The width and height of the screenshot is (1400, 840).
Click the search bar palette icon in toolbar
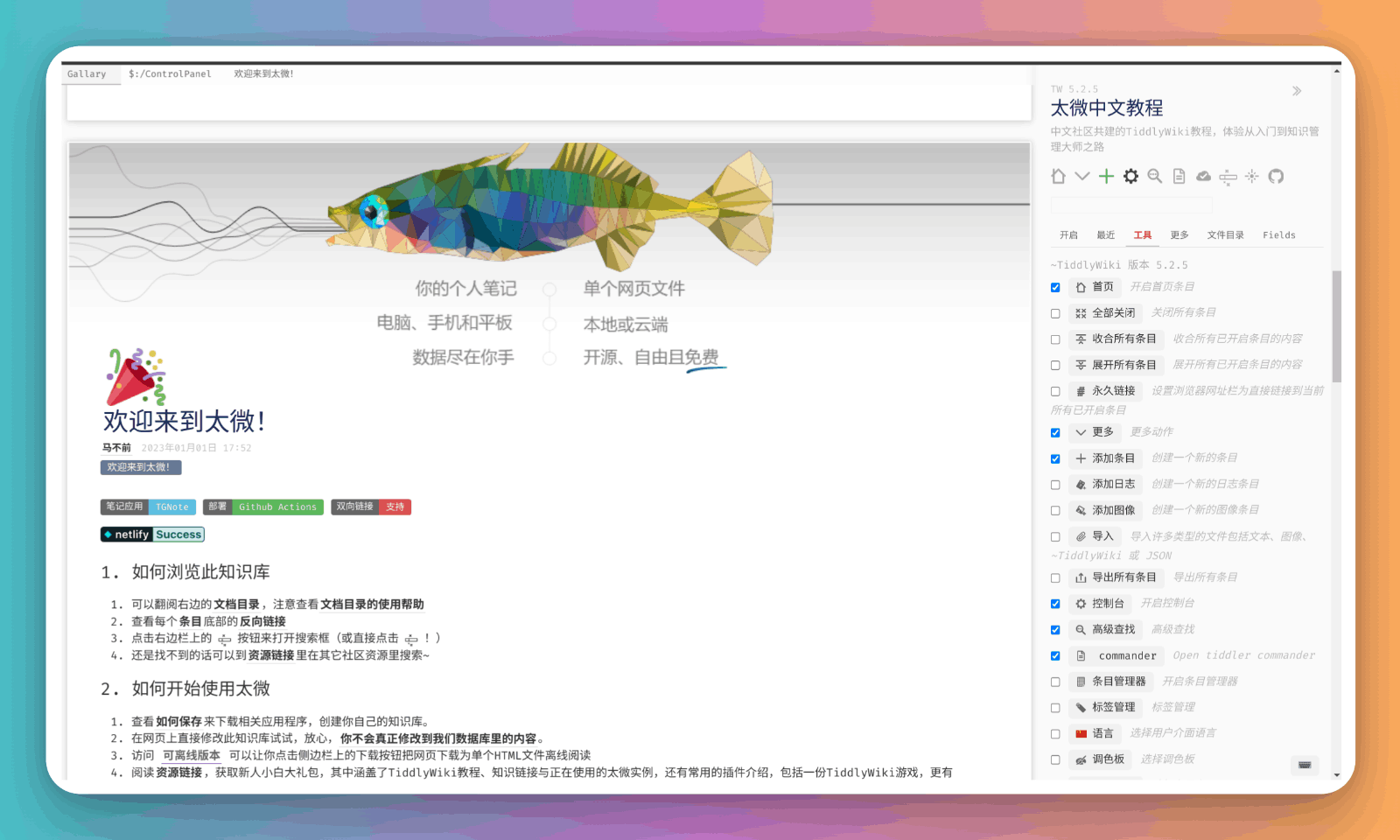(1228, 178)
